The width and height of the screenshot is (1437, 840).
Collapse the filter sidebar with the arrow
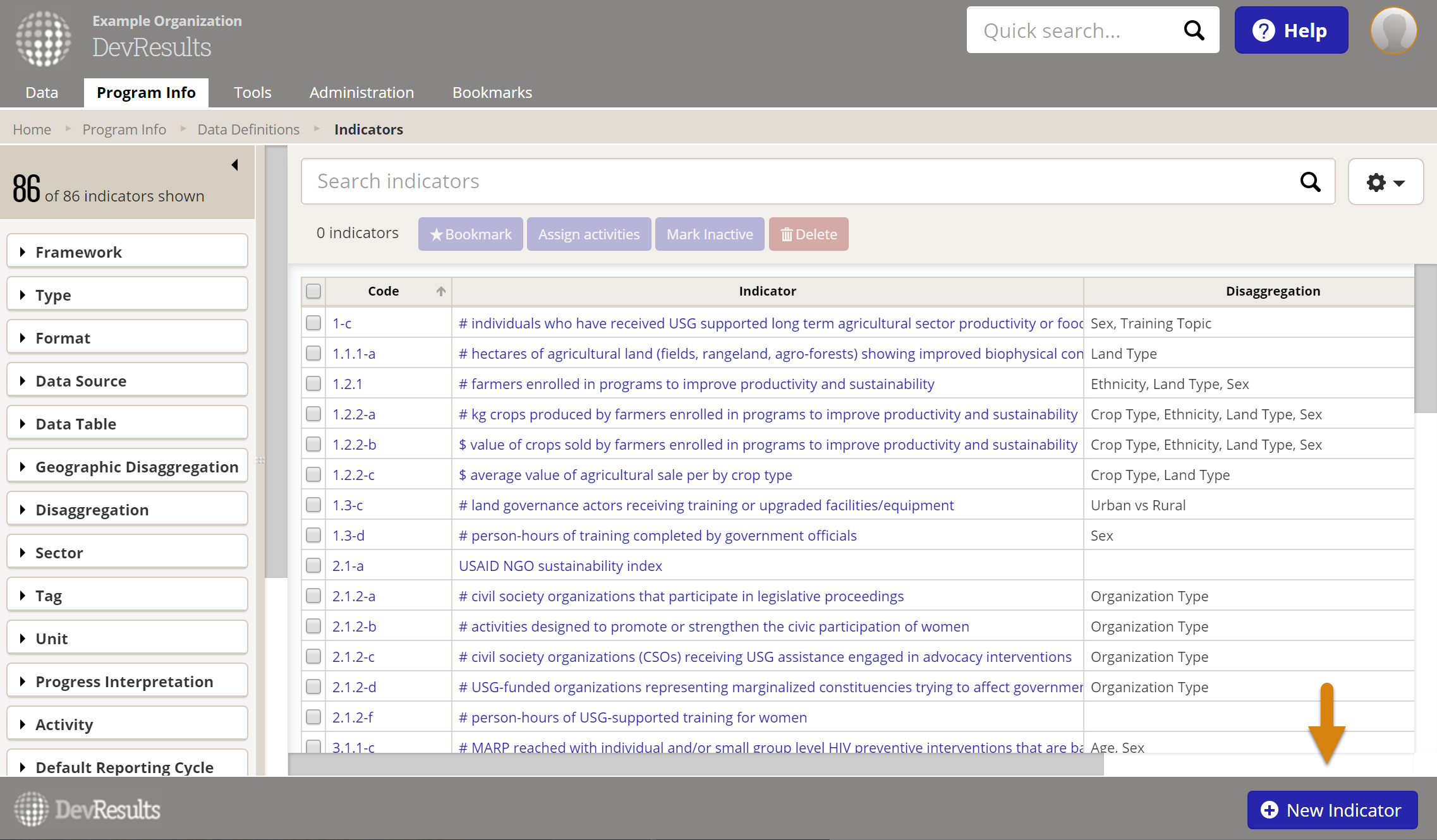[x=234, y=165]
